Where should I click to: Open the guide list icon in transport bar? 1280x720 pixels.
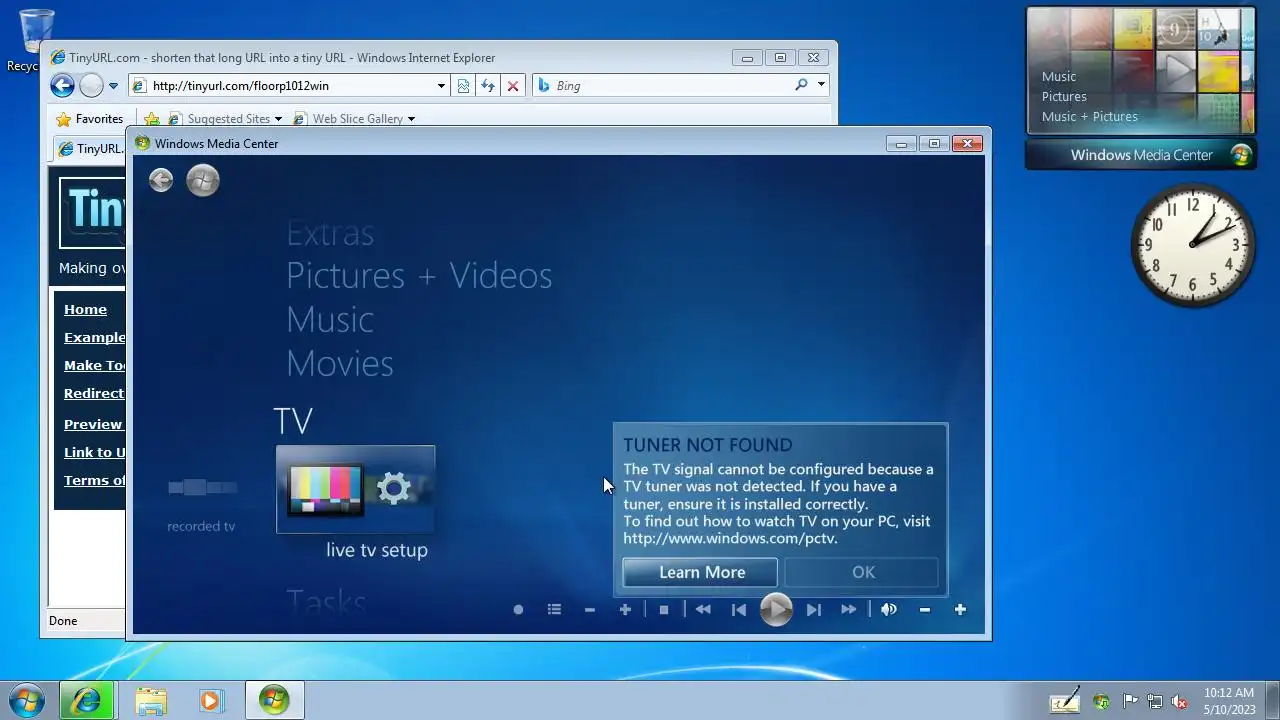coord(554,609)
